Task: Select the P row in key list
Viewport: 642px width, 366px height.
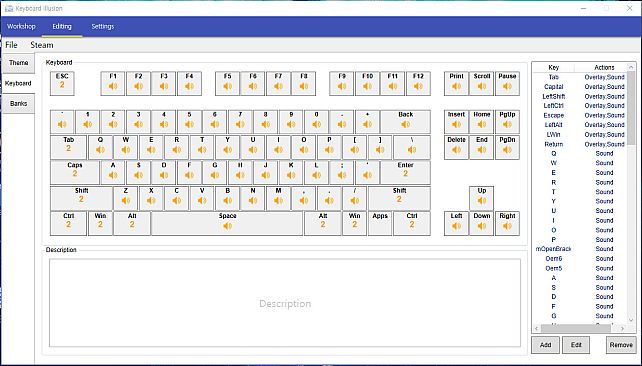Action: (579, 239)
